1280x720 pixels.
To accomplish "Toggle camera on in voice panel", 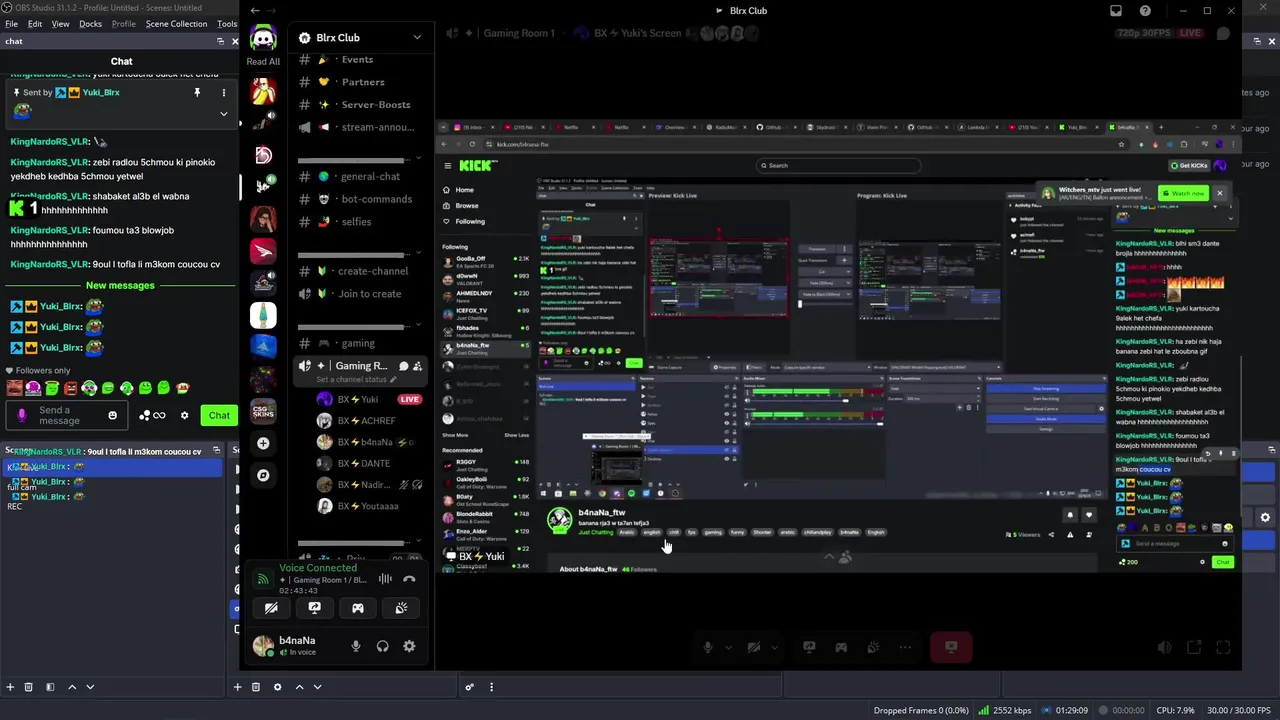I will [x=271, y=608].
